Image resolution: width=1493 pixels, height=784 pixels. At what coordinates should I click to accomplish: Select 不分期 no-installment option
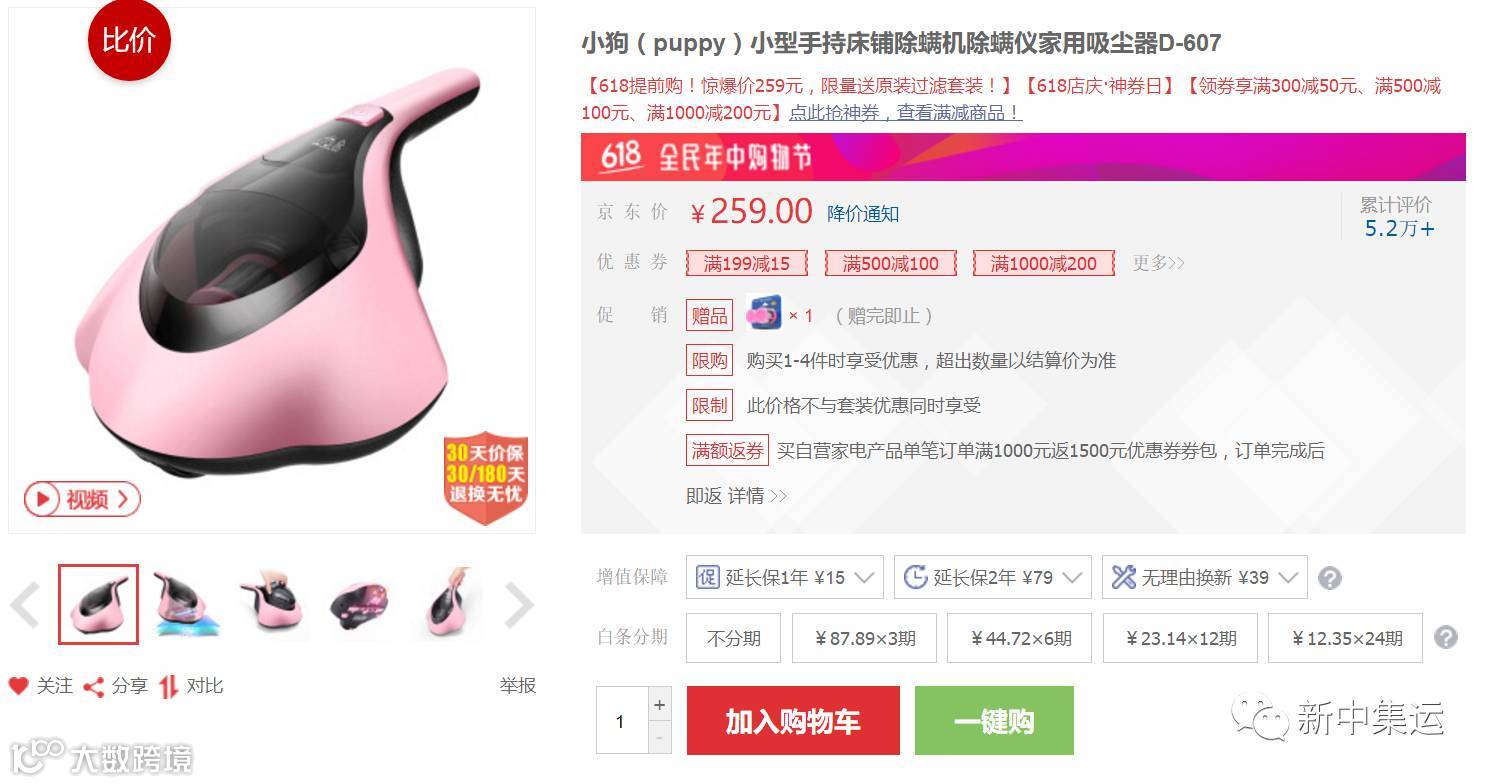[x=733, y=638]
